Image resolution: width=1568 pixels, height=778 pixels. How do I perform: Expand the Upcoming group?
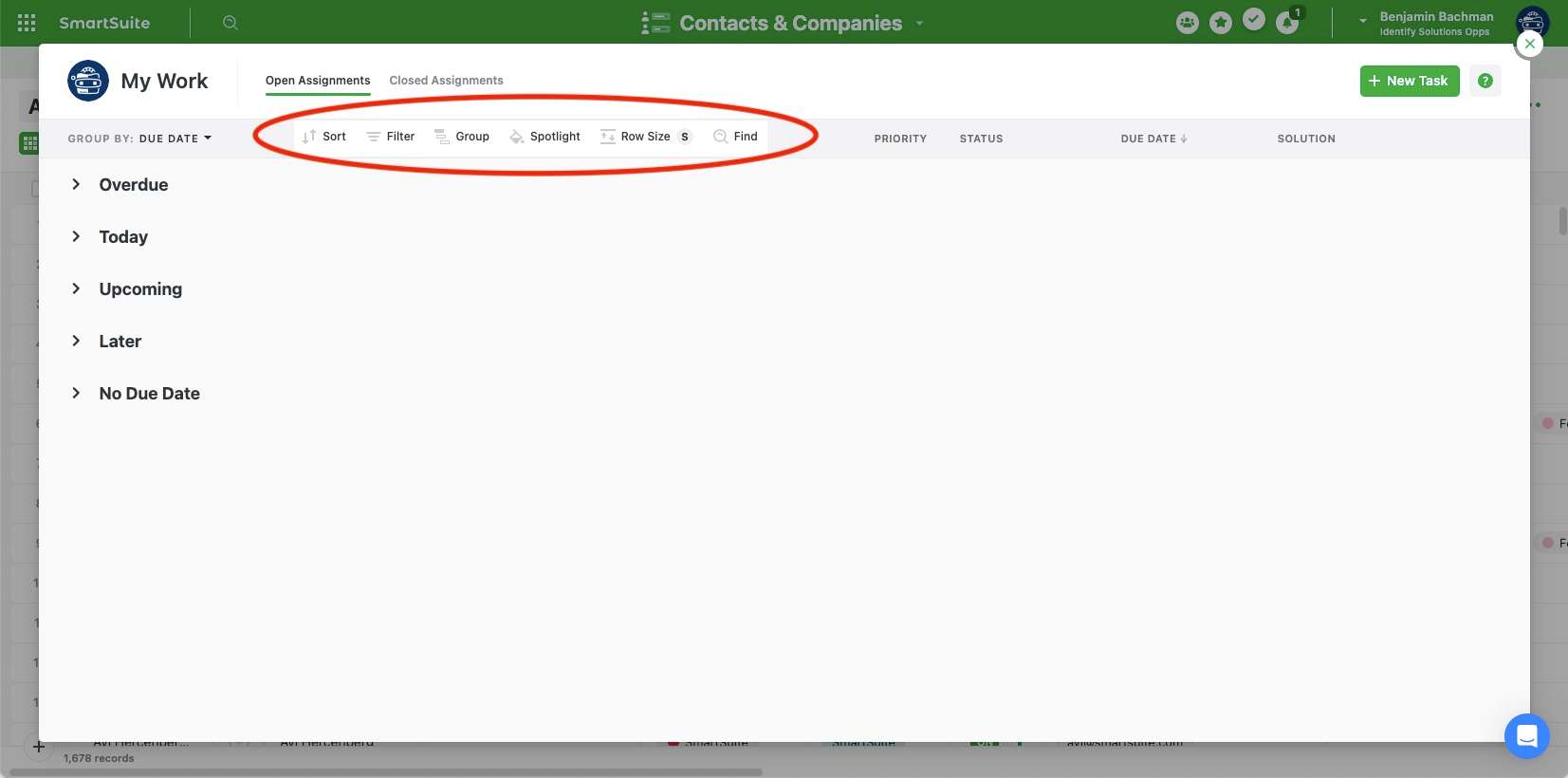(76, 288)
